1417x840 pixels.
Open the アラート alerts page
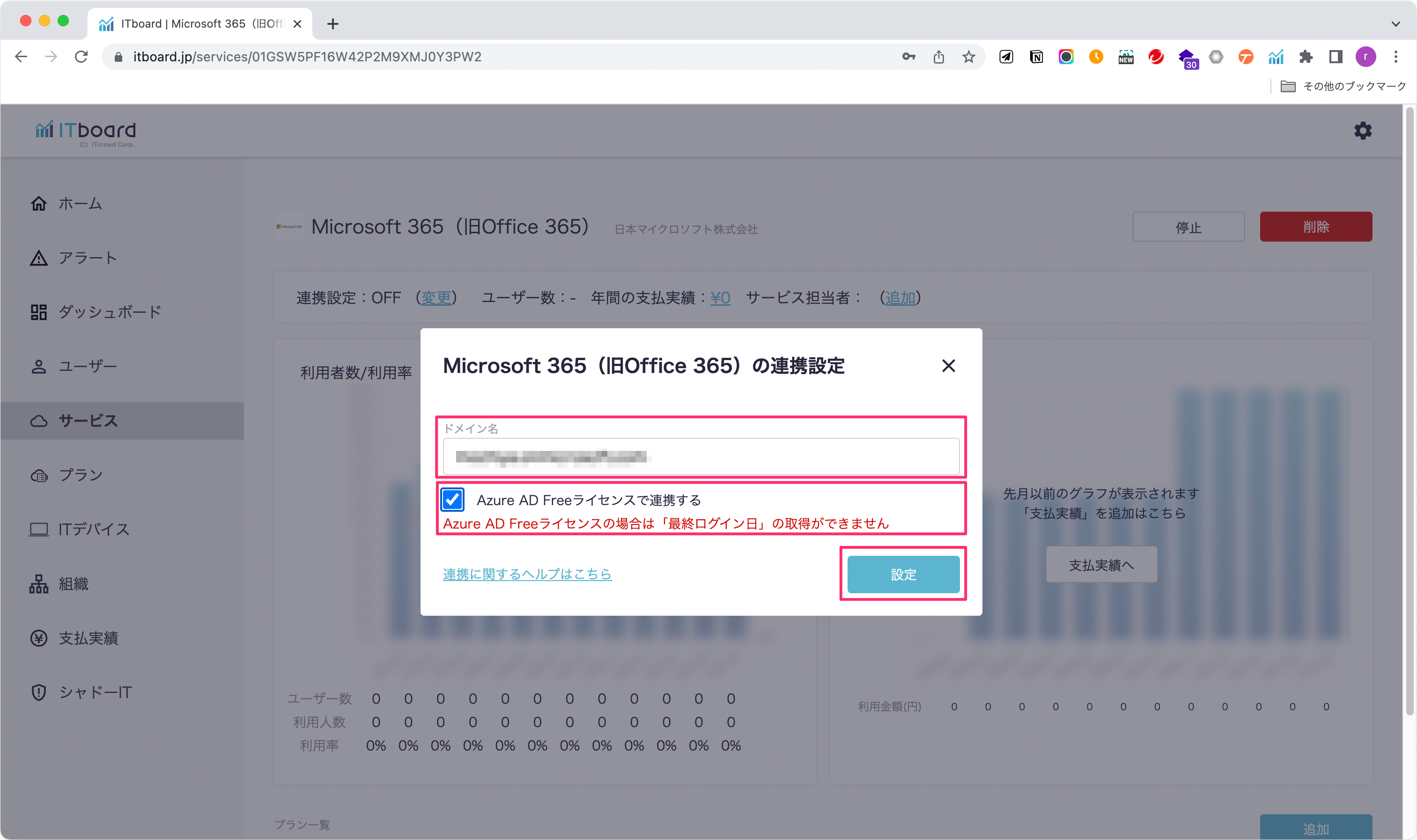tap(87, 258)
